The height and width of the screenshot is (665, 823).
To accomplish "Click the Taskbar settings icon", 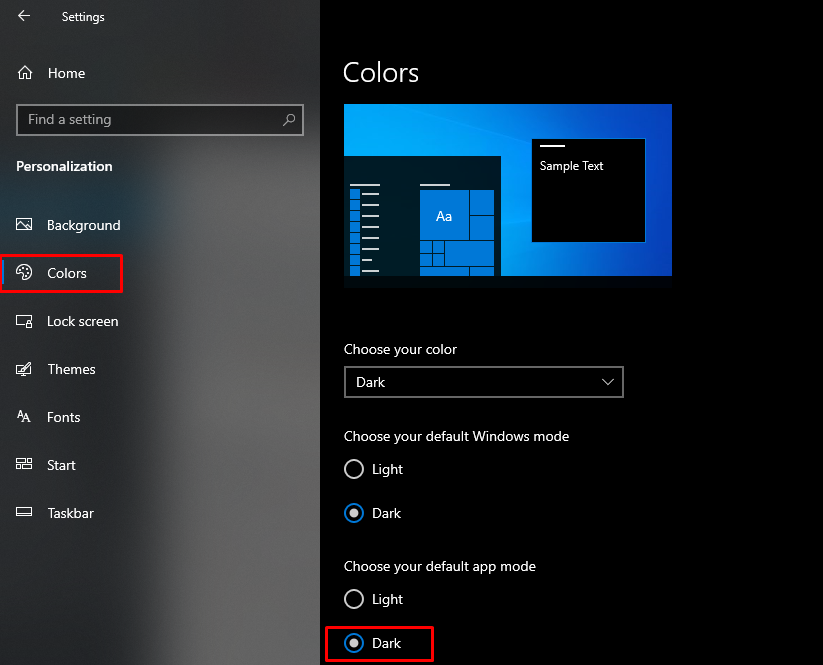I will 26,513.
